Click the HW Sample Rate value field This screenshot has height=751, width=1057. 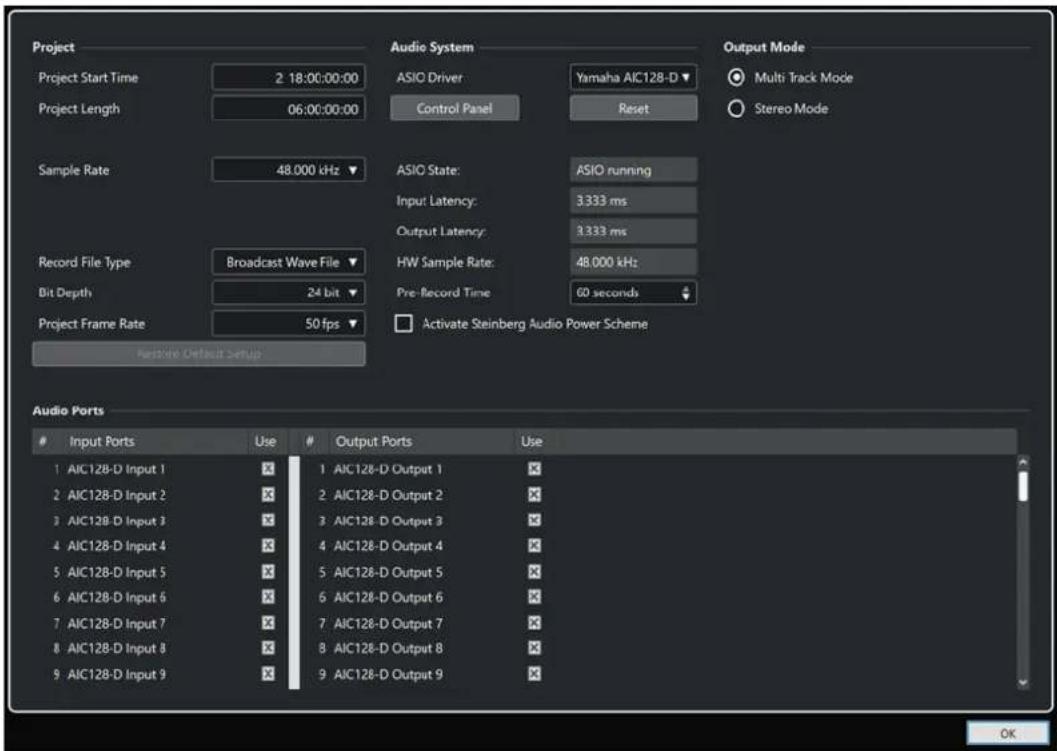point(633,262)
